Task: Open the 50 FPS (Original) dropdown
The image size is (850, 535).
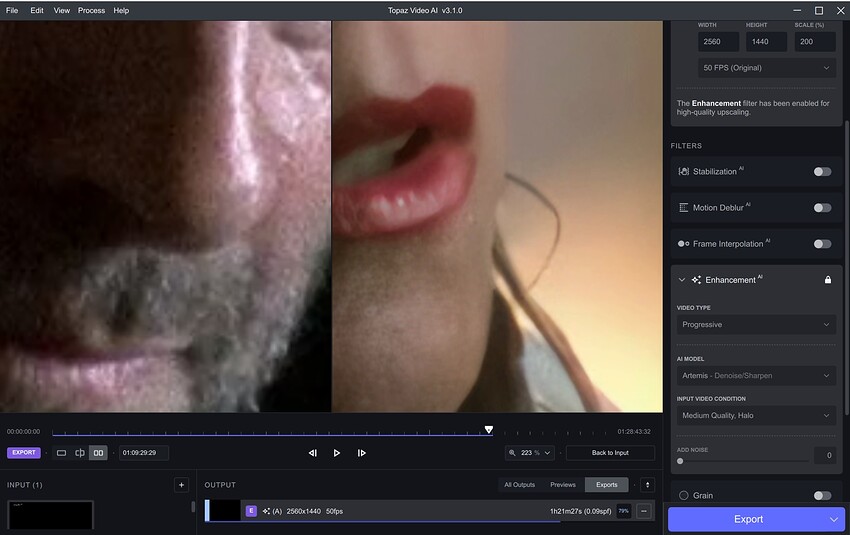Action: coord(767,68)
